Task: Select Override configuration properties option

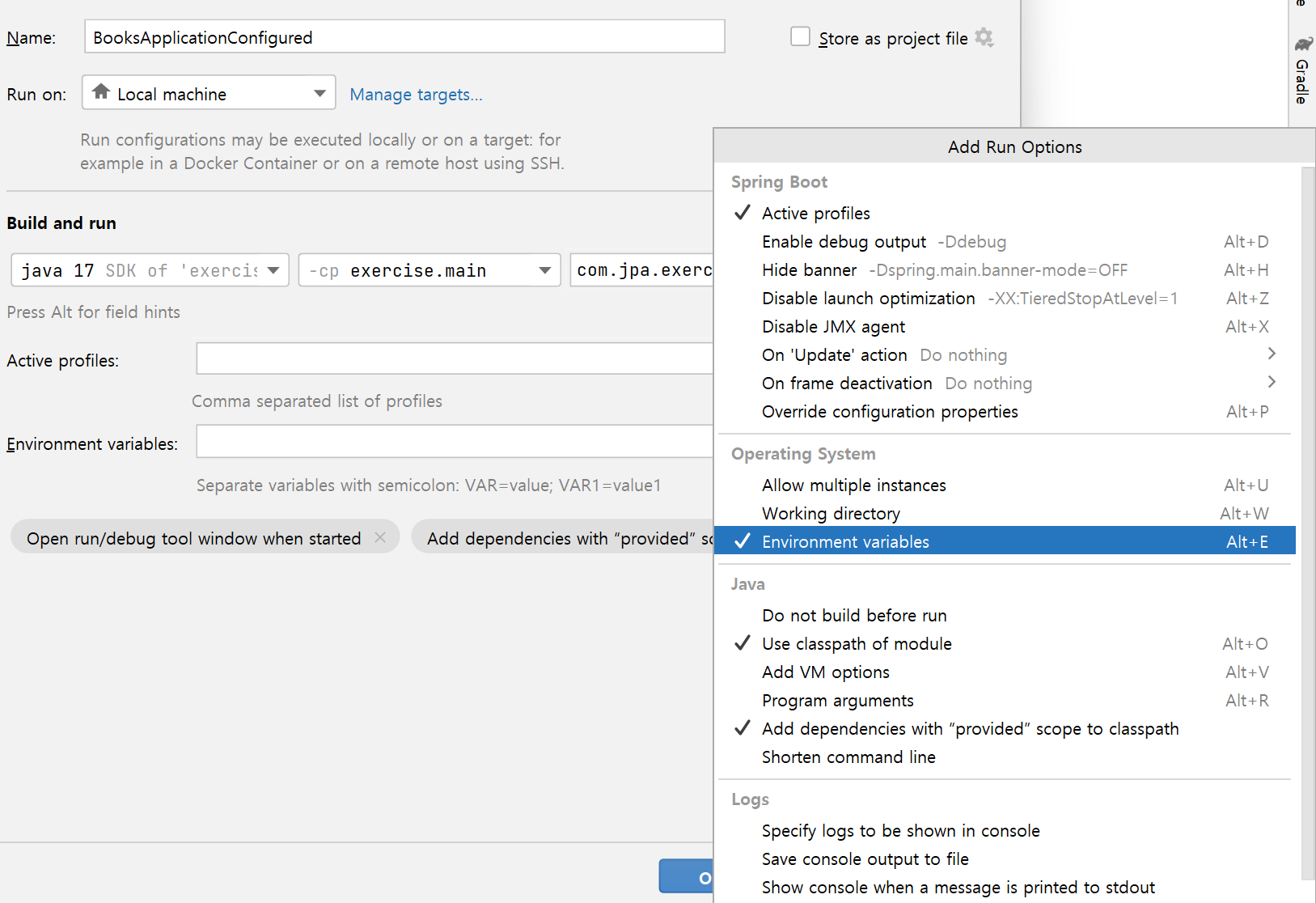Action: 1005,412
